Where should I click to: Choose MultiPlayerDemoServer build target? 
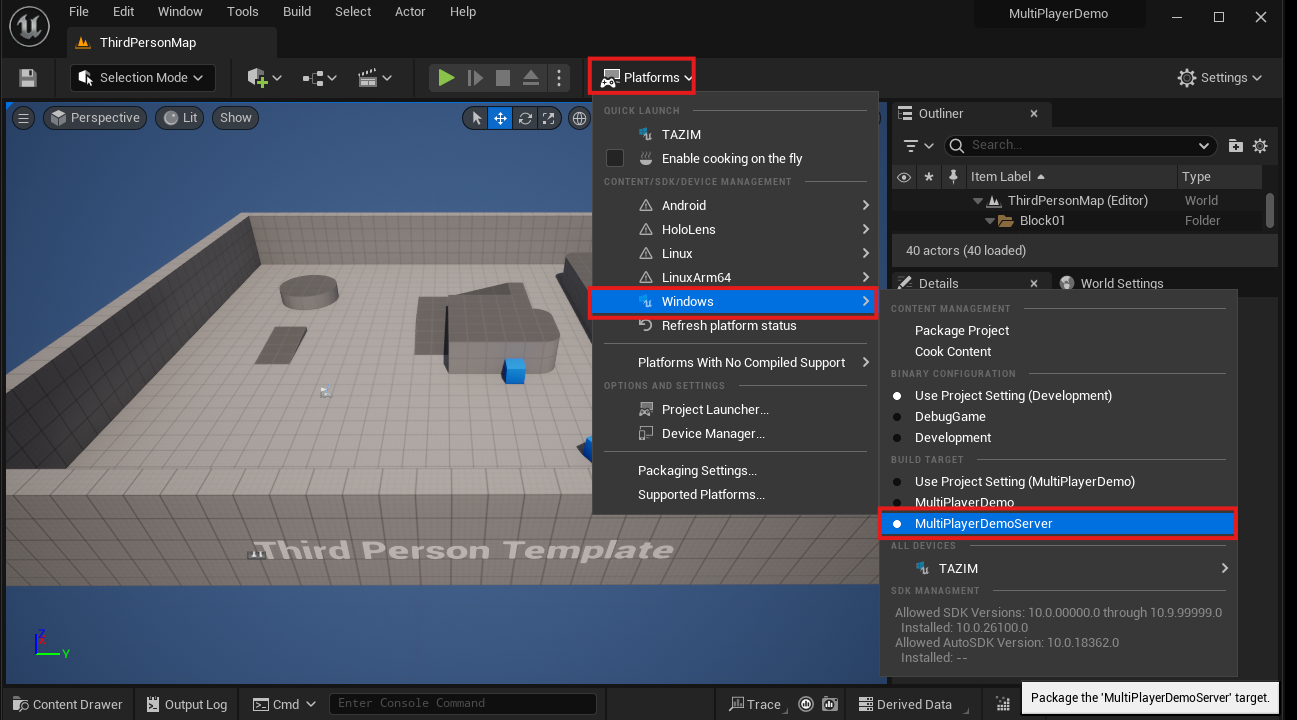tap(983, 523)
